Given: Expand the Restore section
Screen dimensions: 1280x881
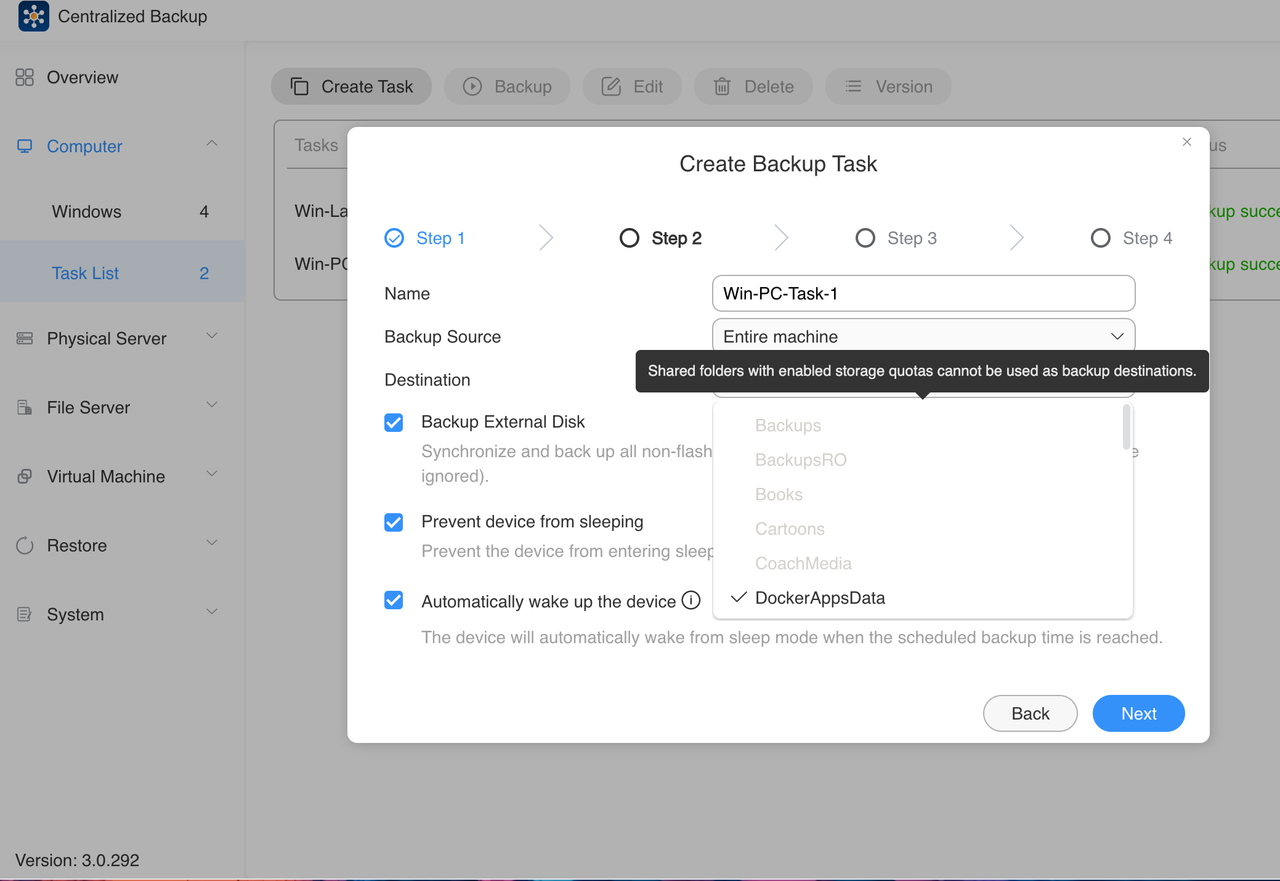Looking at the screenshot, I should click(212, 544).
